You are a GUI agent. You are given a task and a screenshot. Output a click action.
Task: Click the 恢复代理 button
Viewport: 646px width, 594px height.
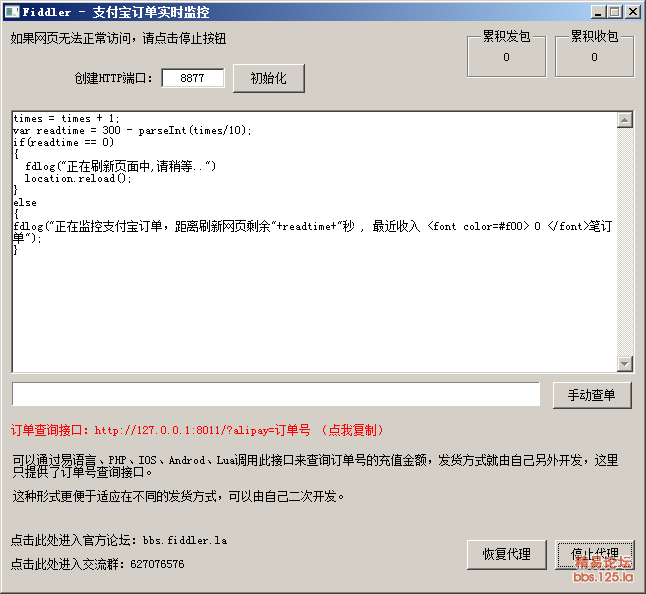(x=507, y=554)
